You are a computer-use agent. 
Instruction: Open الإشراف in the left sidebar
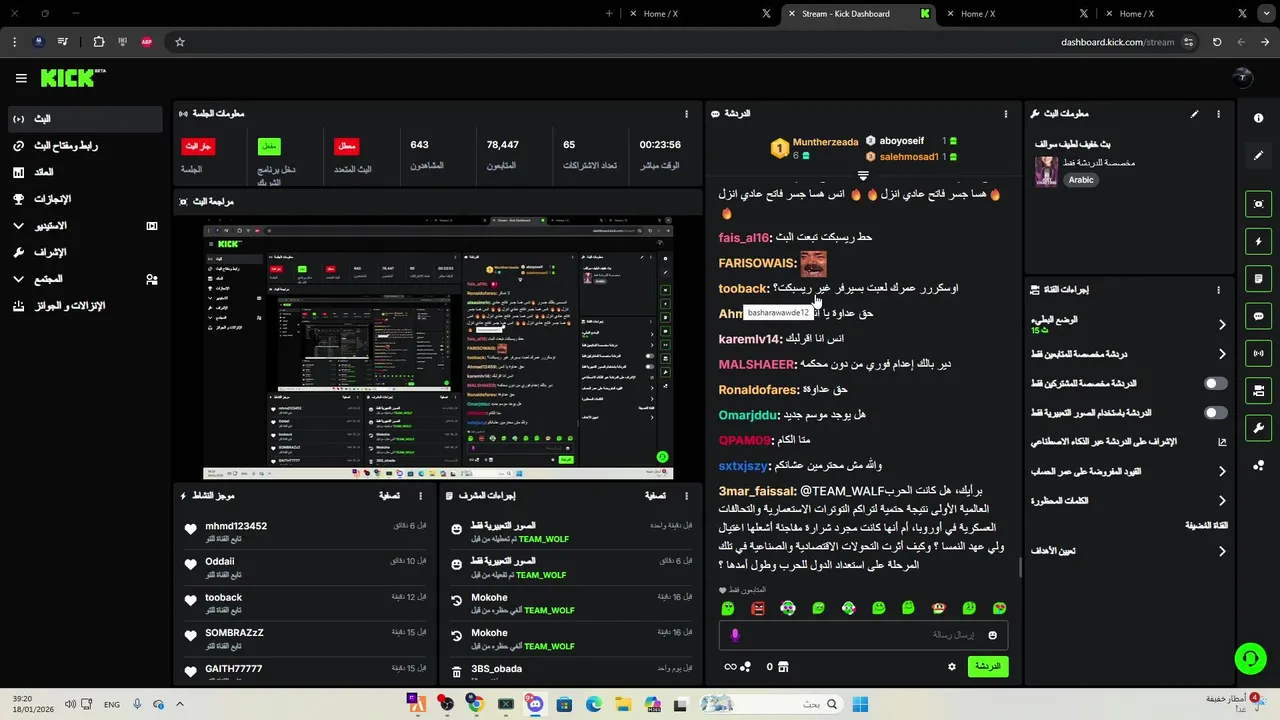pyautogui.click(x=85, y=253)
